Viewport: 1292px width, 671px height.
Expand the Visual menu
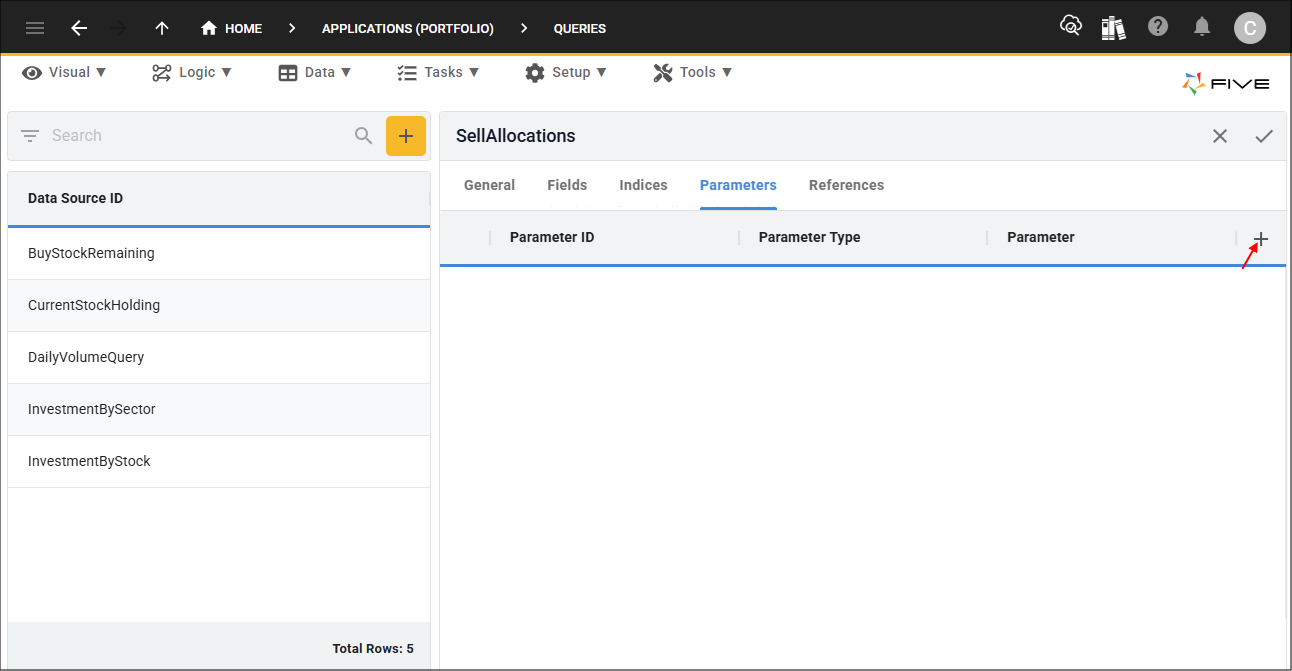coord(64,72)
